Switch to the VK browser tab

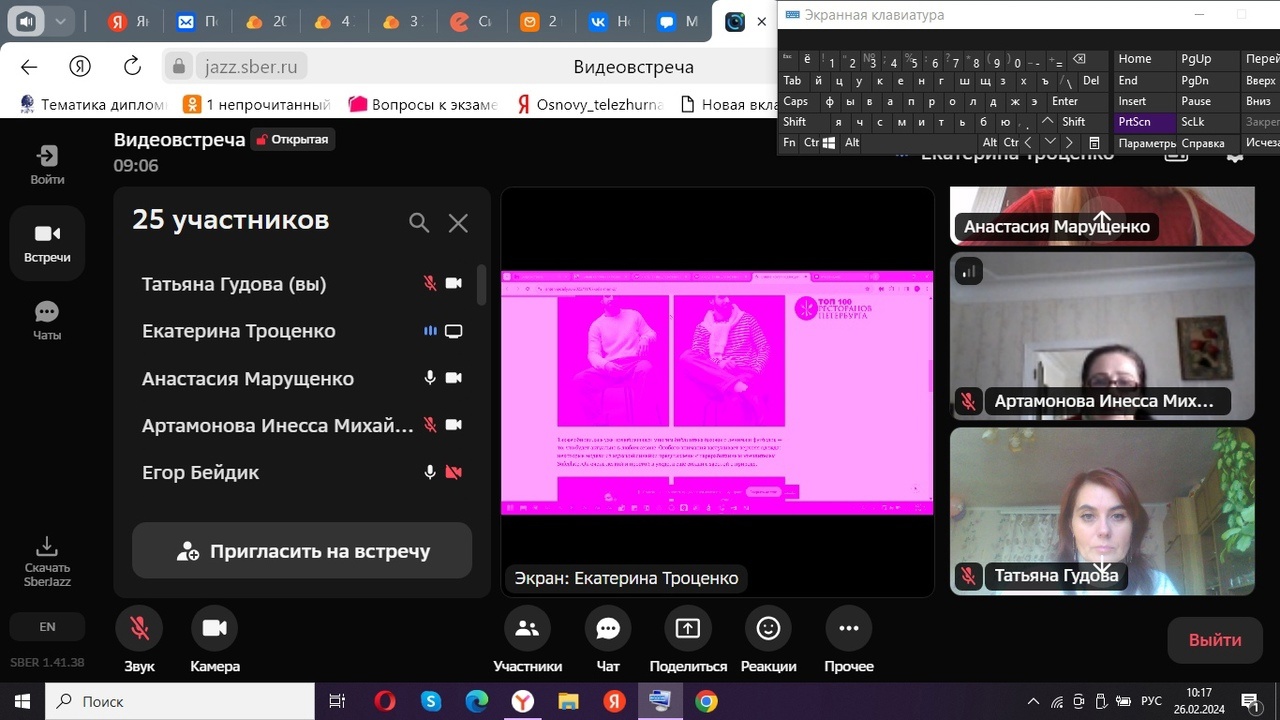tap(610, 23)
